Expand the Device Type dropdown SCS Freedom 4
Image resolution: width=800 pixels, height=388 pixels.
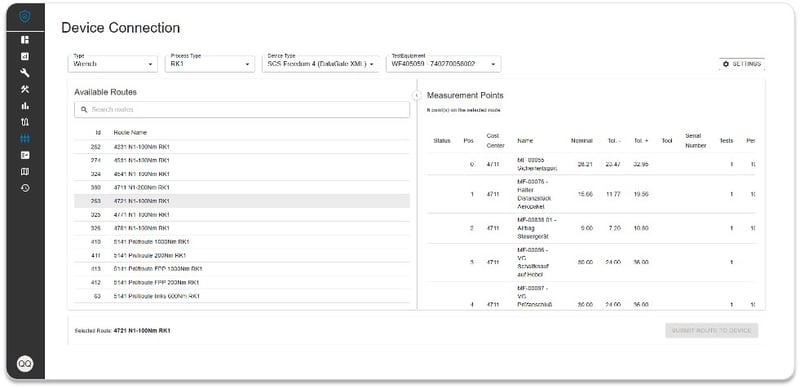(x=320, y=63)
